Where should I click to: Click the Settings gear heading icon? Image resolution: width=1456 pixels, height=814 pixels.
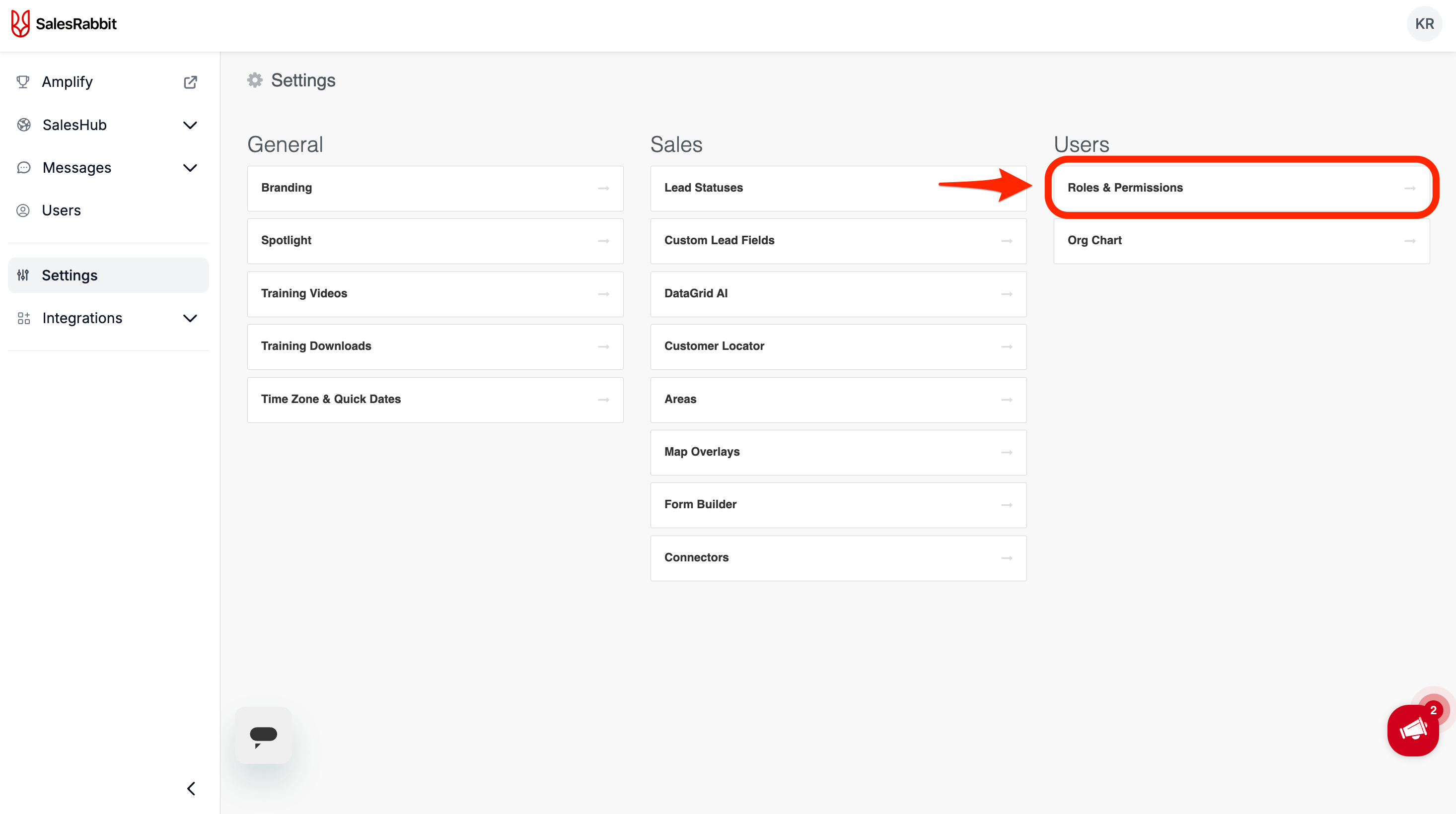255,80
